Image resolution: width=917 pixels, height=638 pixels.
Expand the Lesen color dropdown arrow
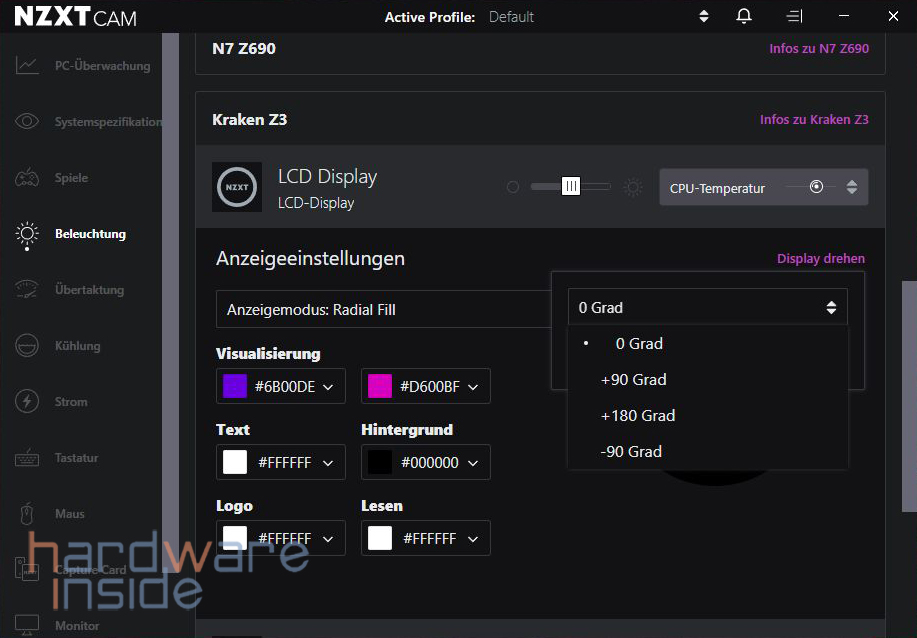pos(473,539)
